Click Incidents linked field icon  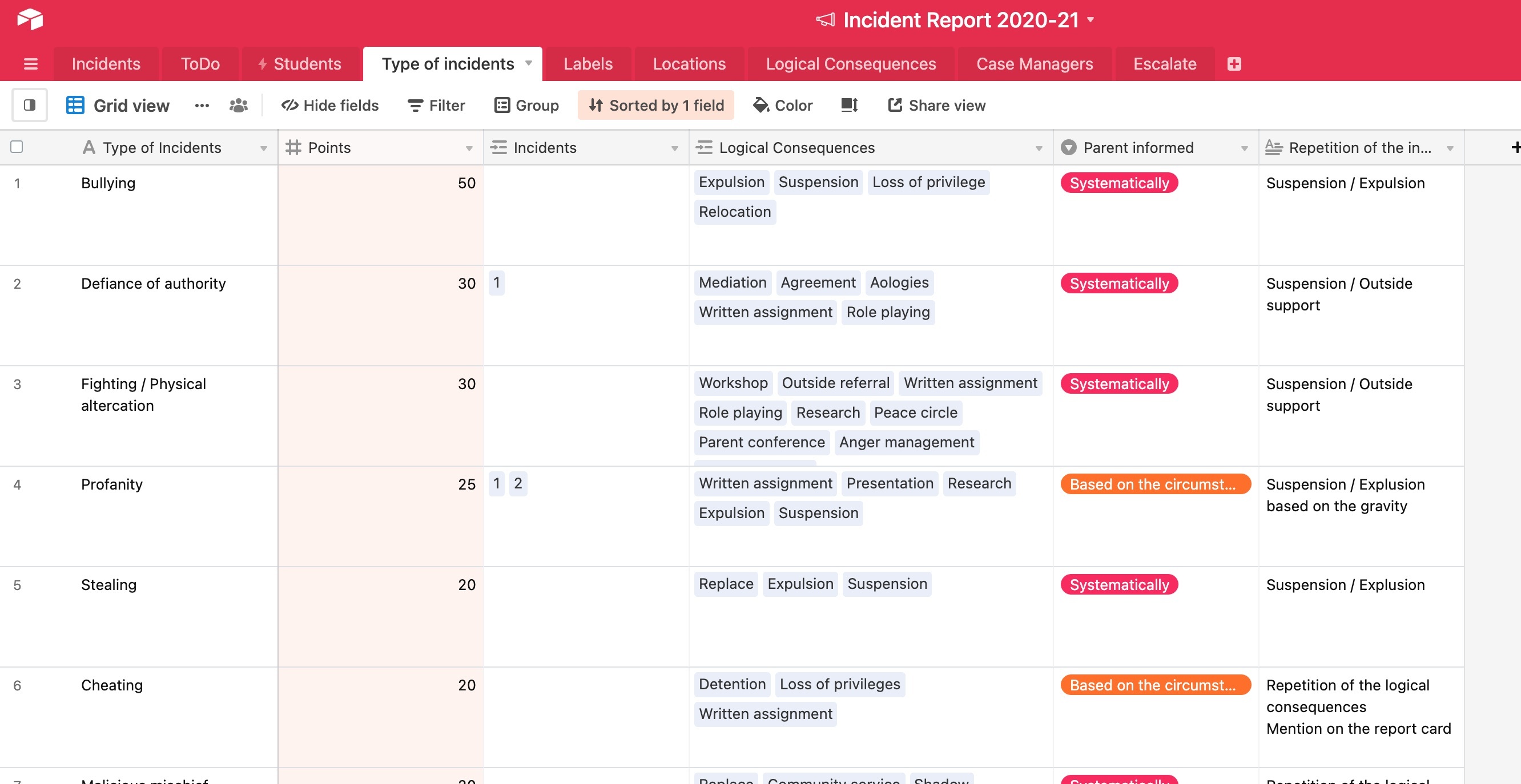pyautogui.click(x=499, y=147)
